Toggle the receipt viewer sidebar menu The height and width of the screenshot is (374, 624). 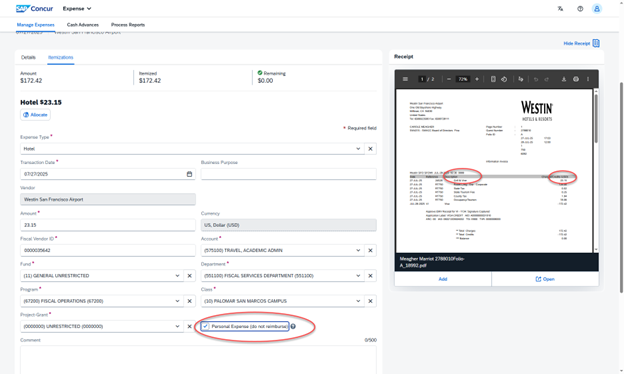405,79
